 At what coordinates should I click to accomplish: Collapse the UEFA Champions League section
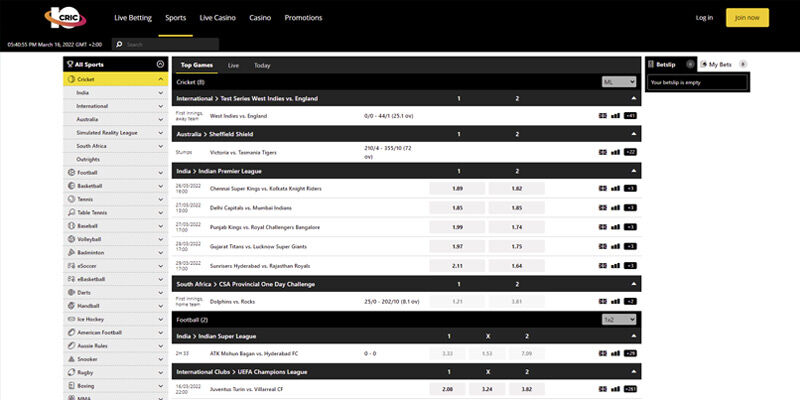(634, 372)
